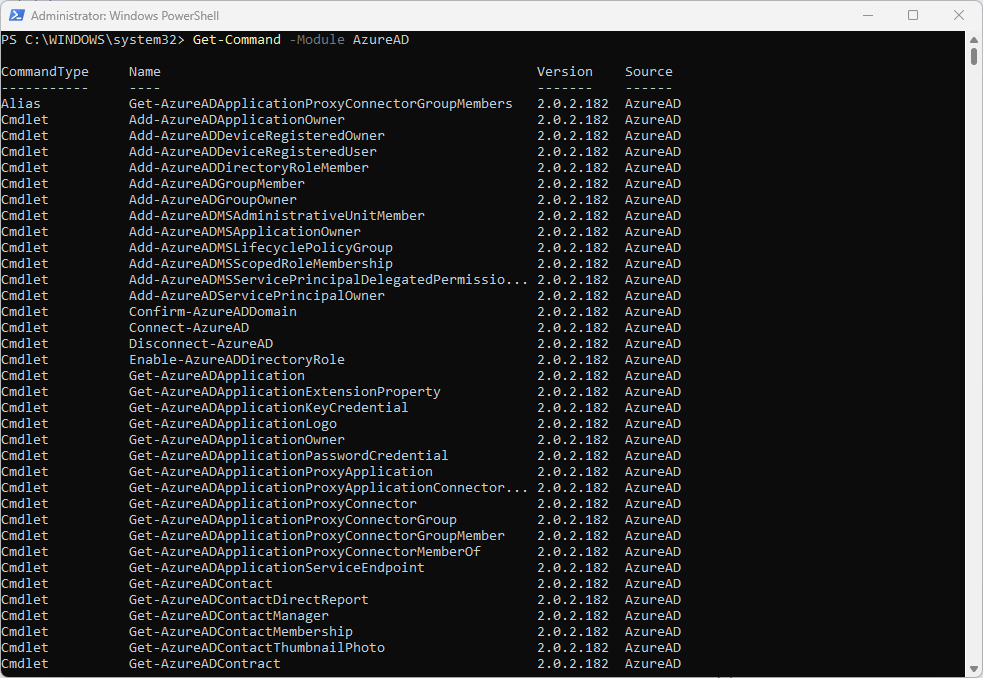
Task: Select 'Add-AzureADMSLifecyclePolicyGroup' in the list
Action: [261, 248]
